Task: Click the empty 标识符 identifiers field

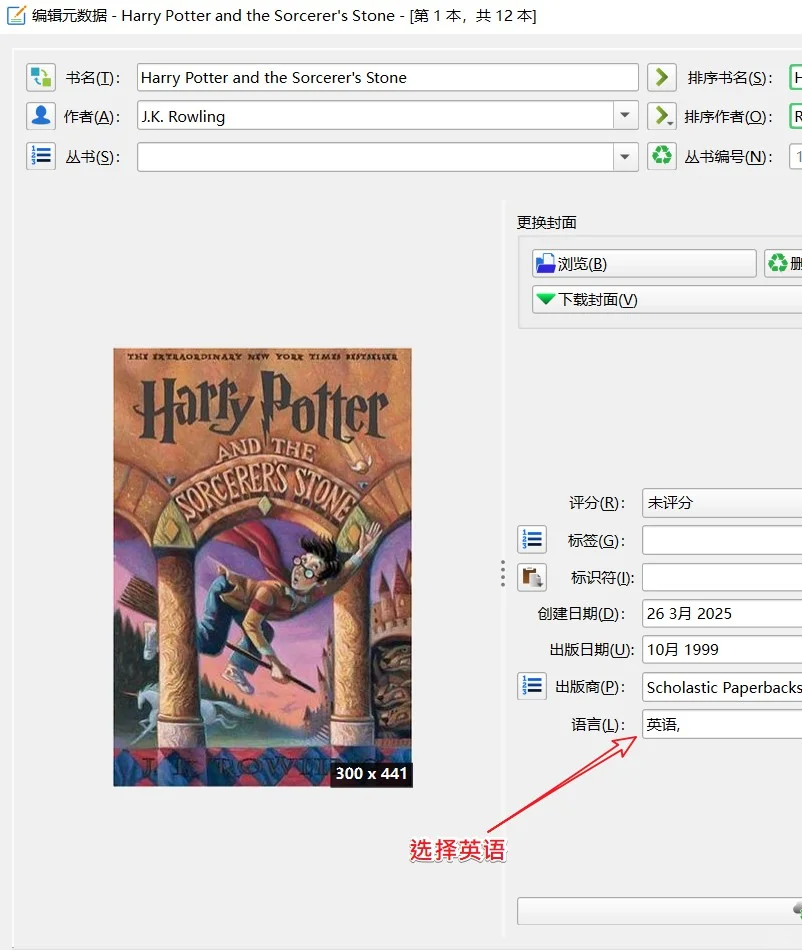Action: [722, 577]
